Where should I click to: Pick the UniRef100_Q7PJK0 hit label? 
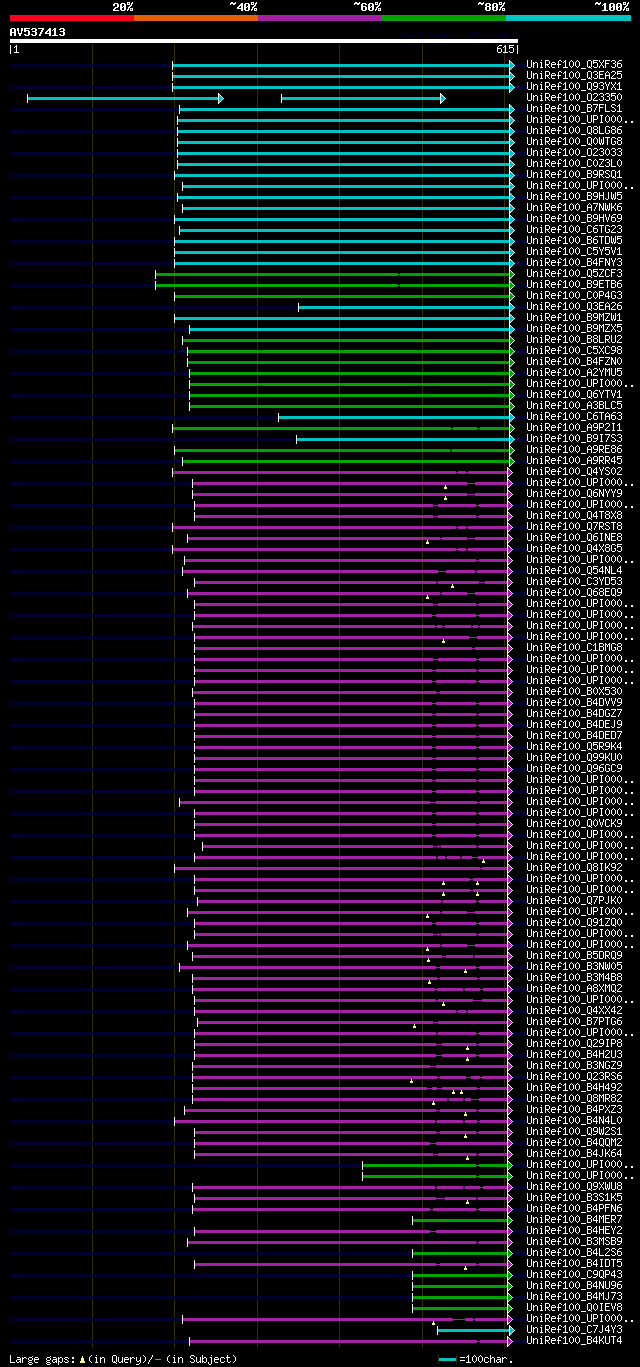click(574, 900)
